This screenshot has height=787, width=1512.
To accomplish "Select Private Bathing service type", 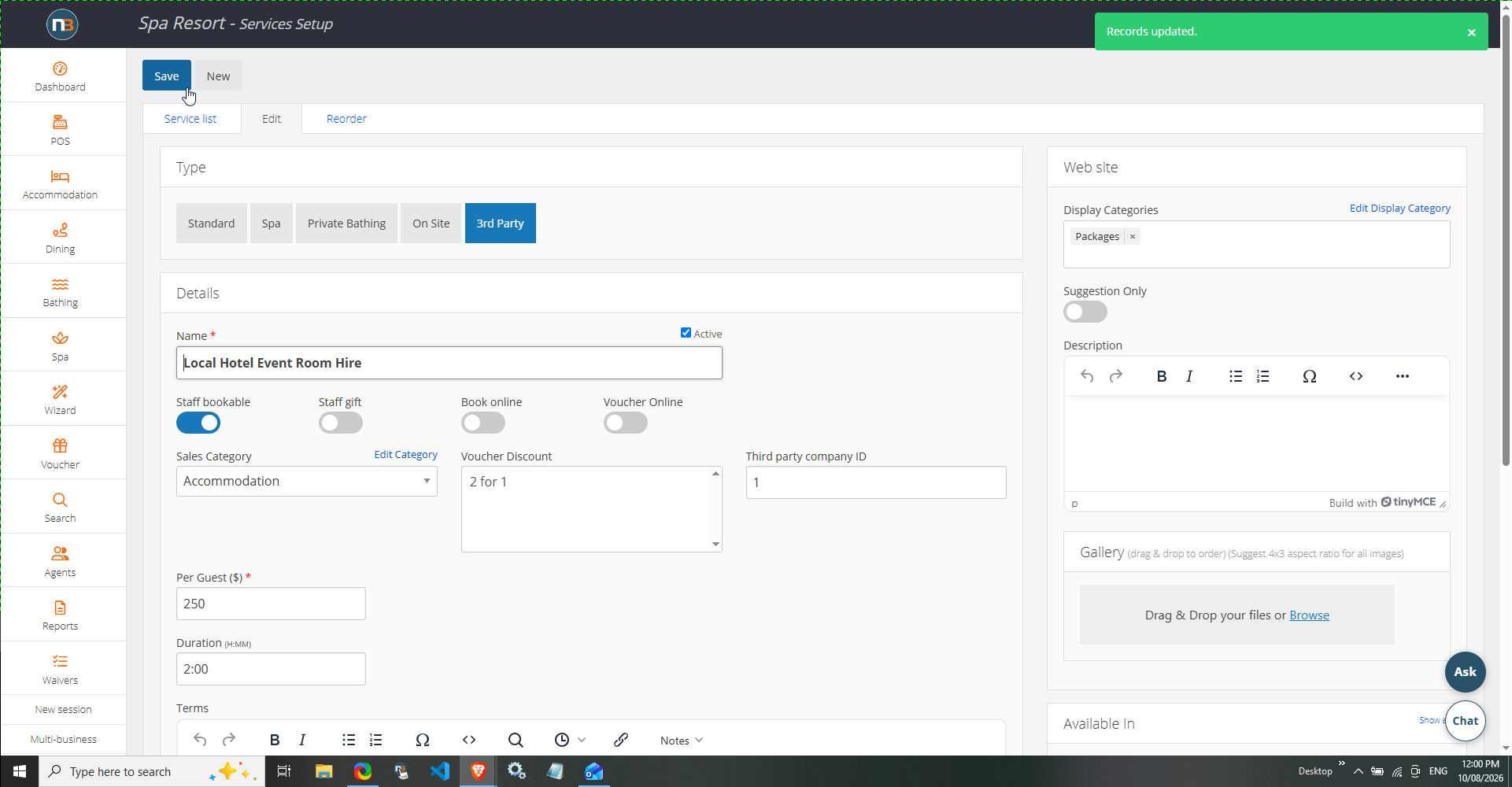I will click(x=346, y=224).
